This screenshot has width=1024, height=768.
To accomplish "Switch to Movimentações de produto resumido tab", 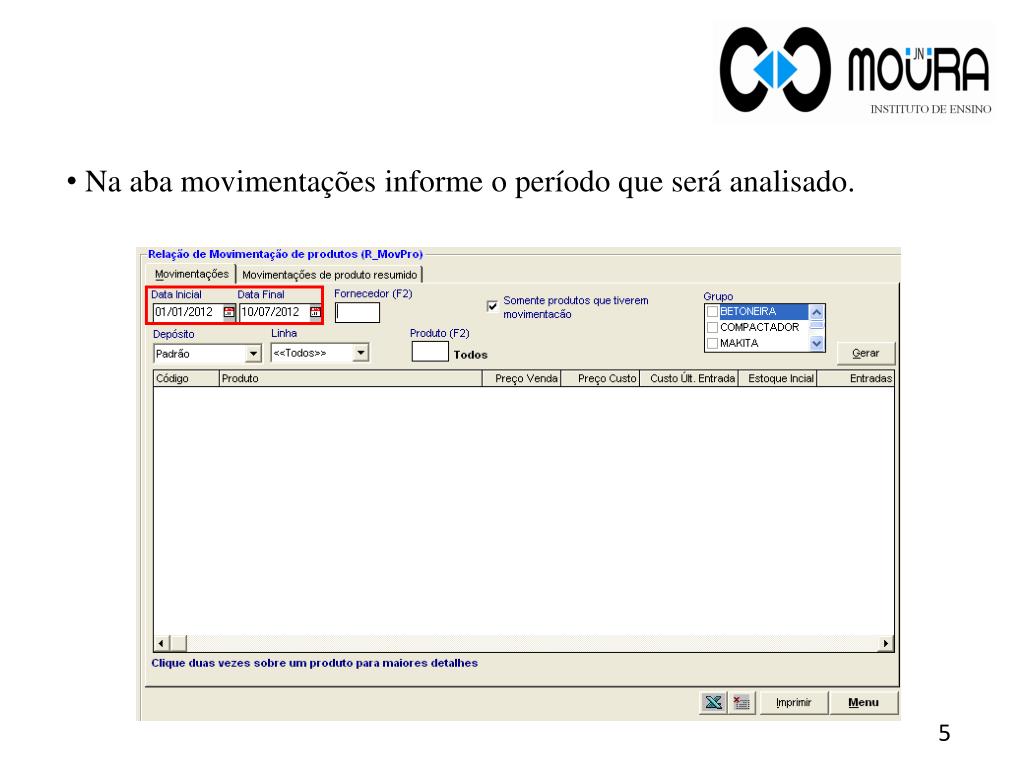I will [x=329, y=275].
